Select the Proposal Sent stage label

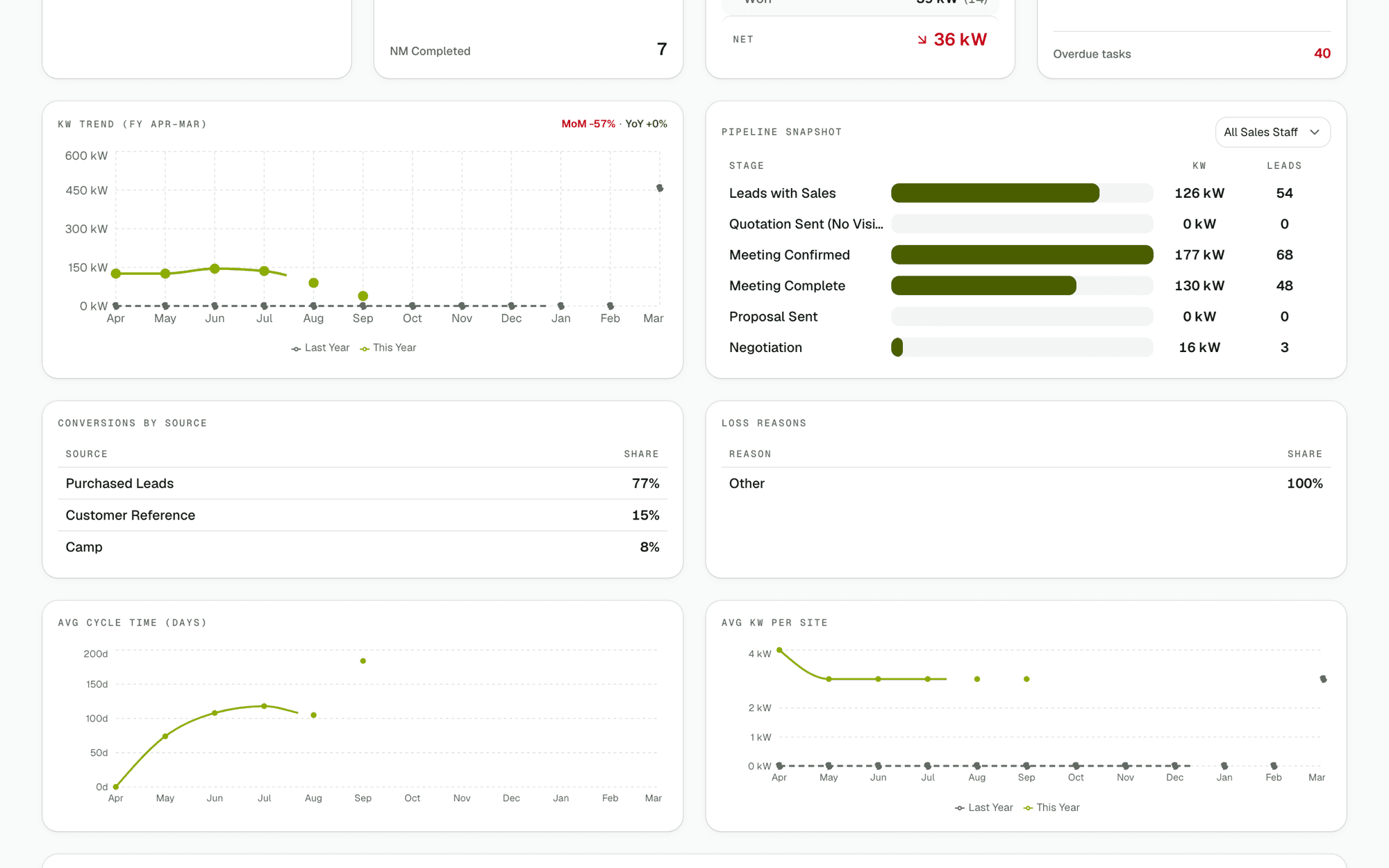[773, 317]
